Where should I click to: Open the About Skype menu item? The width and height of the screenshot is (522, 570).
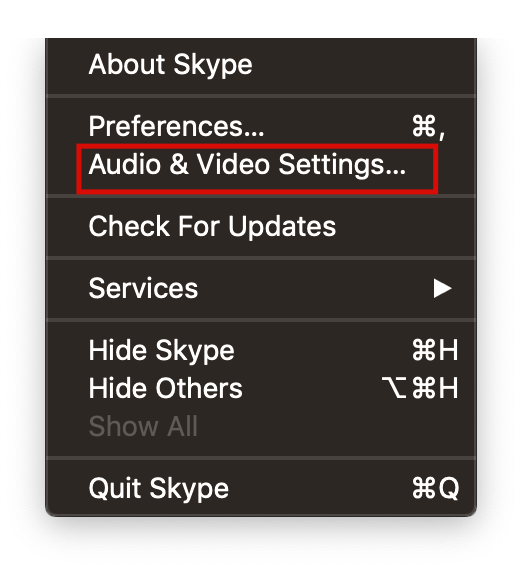[261, 64]
